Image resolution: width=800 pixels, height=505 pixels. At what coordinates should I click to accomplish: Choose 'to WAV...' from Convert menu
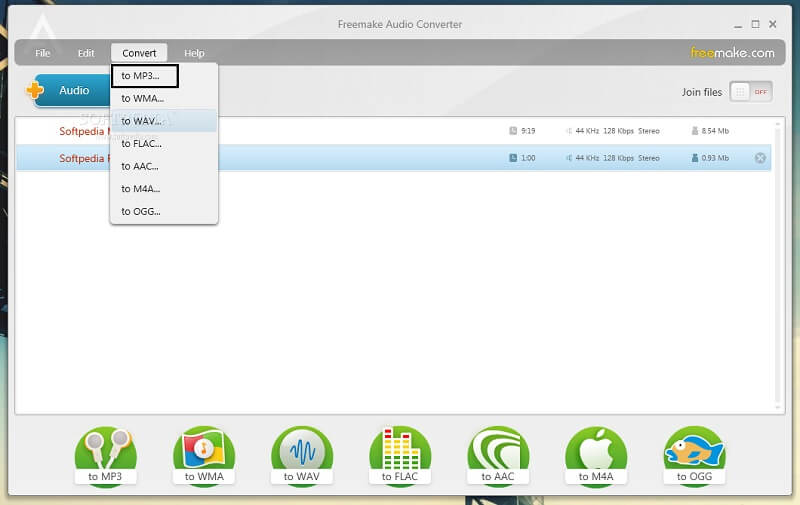(163, 121)
